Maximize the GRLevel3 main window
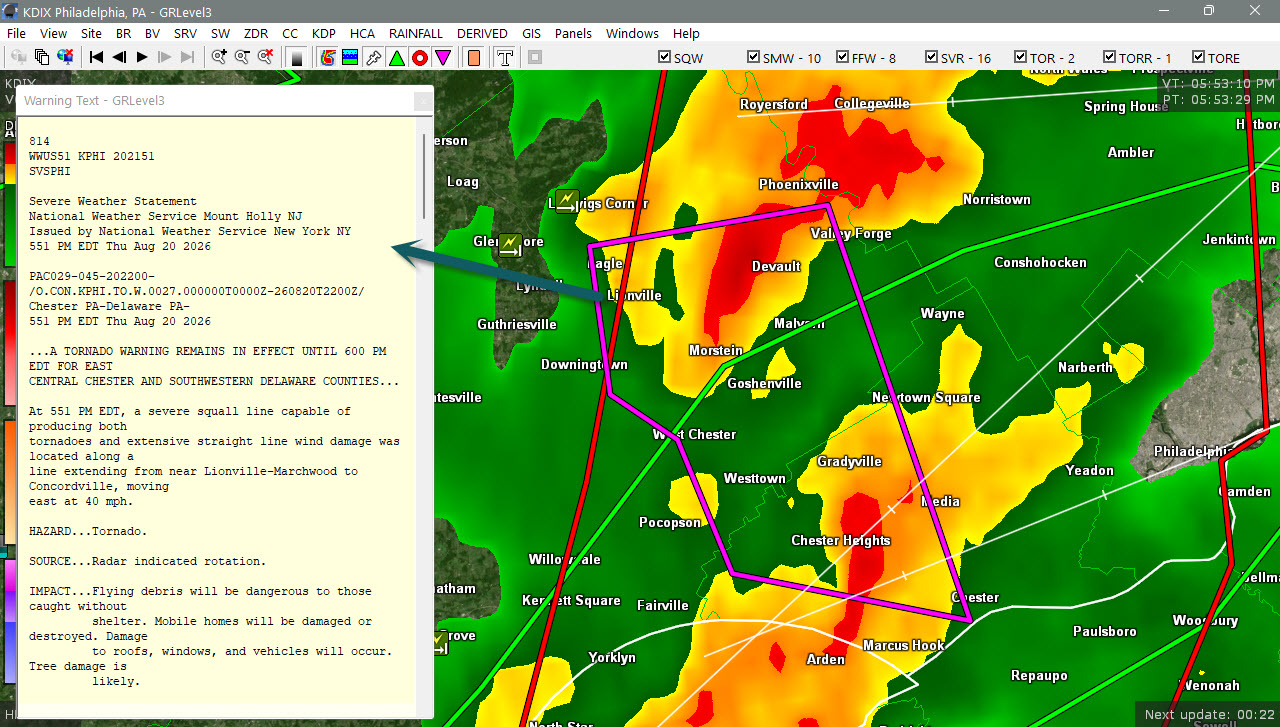Viewport: 1280px width, 727px height. pyautogui.click(x=1208, y=10)
